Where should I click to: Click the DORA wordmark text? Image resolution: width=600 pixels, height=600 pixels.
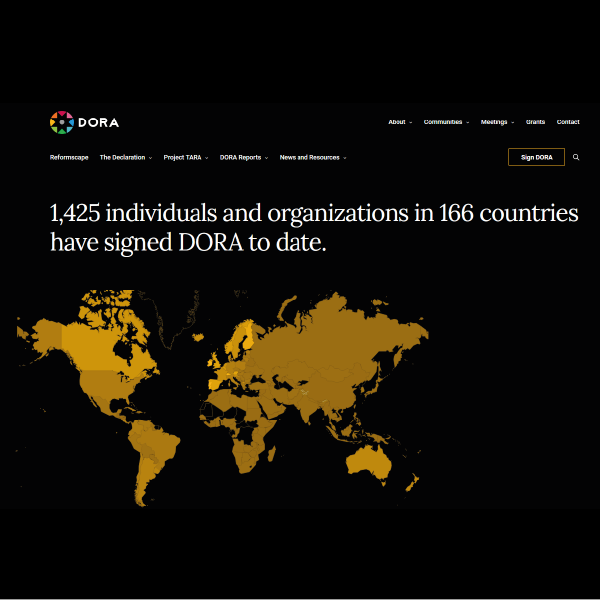point(98,123)
